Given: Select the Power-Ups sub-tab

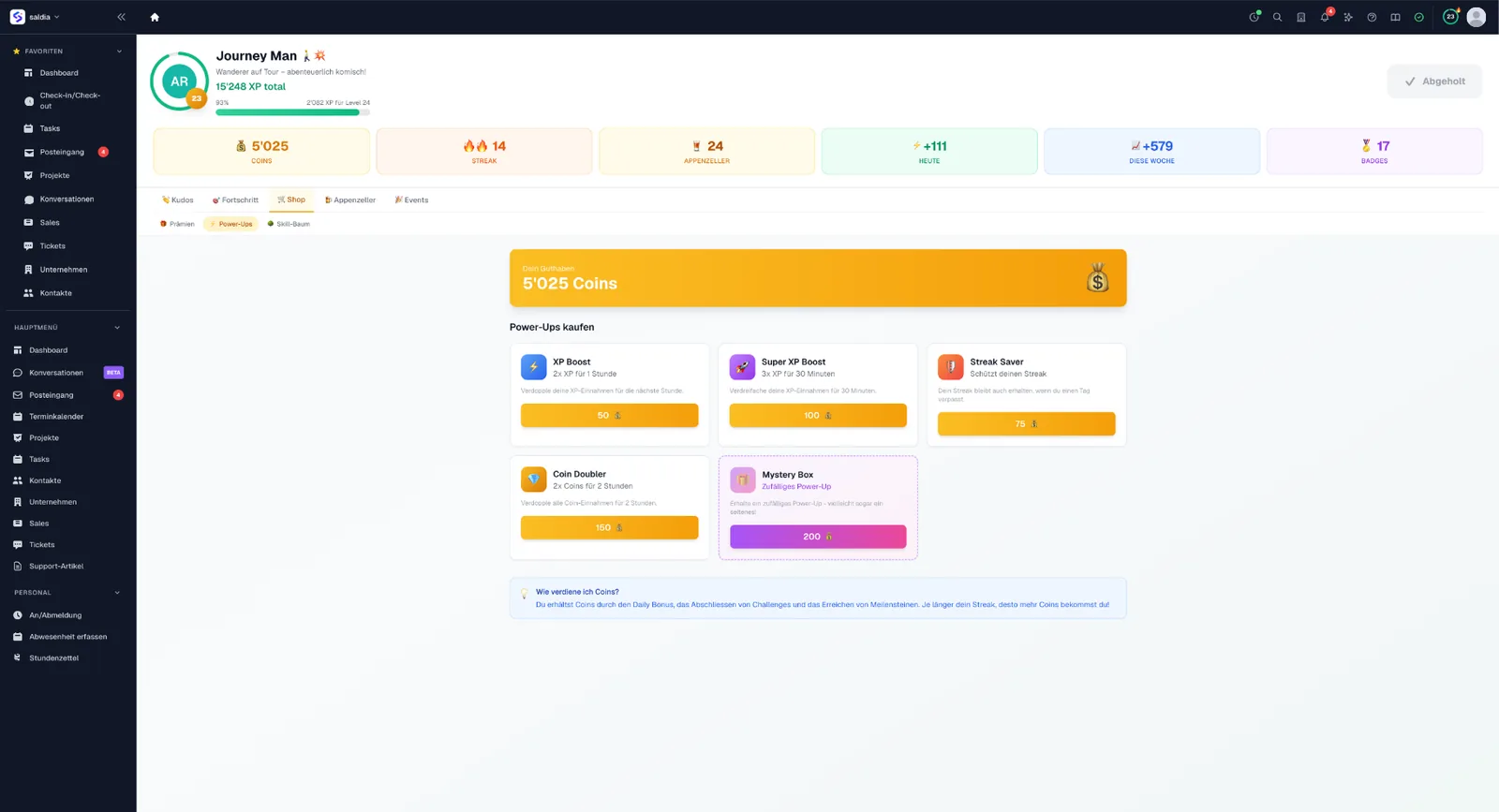Looking at the screenshot, I should [x=231, y=224].
